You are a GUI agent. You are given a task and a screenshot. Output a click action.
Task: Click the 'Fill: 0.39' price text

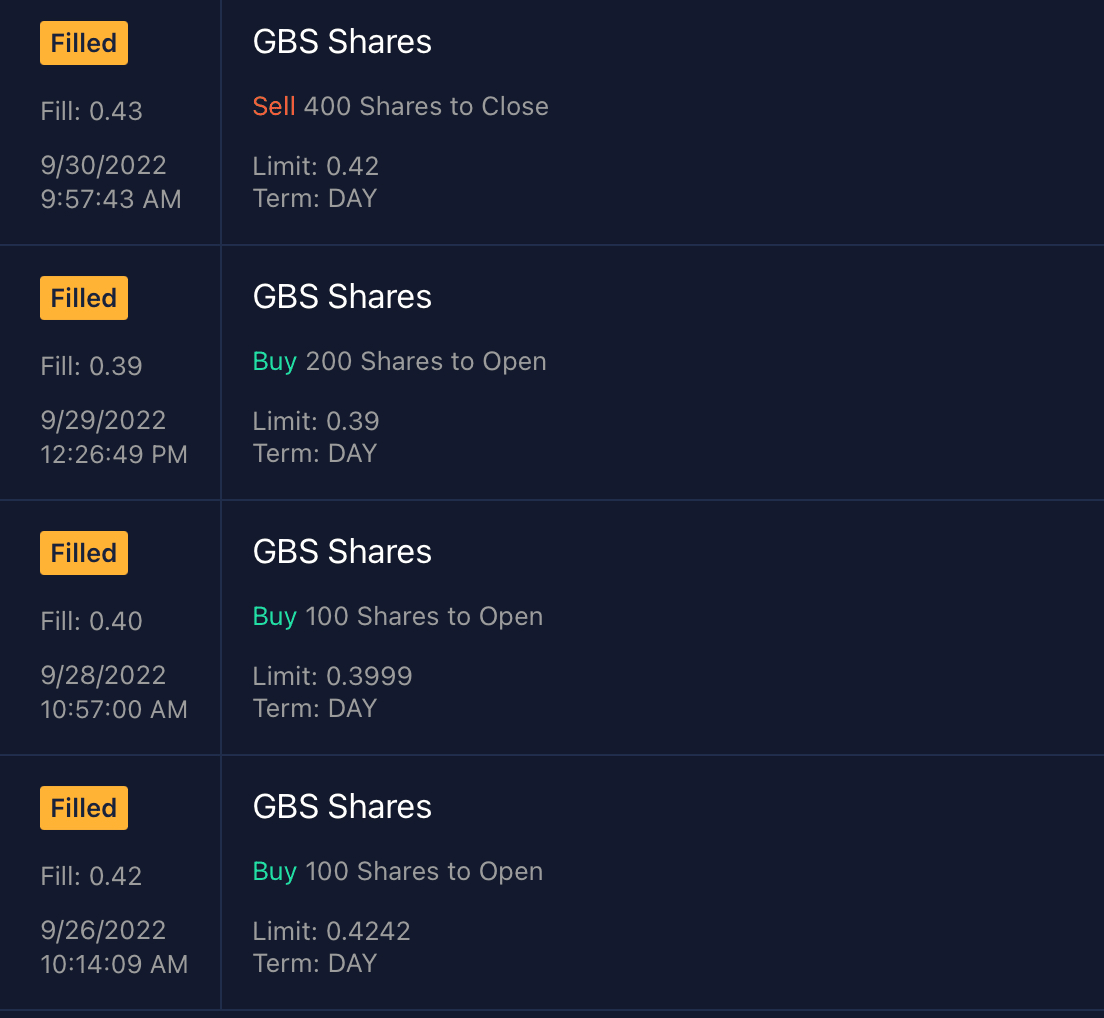click(x=92, y=366)
